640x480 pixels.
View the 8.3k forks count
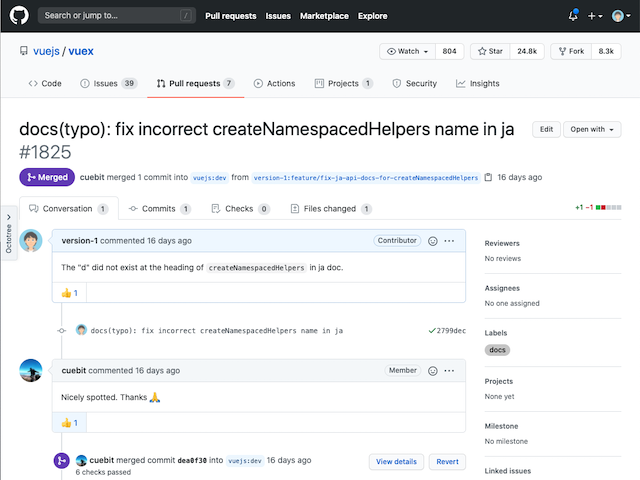[x=606, y=51]
